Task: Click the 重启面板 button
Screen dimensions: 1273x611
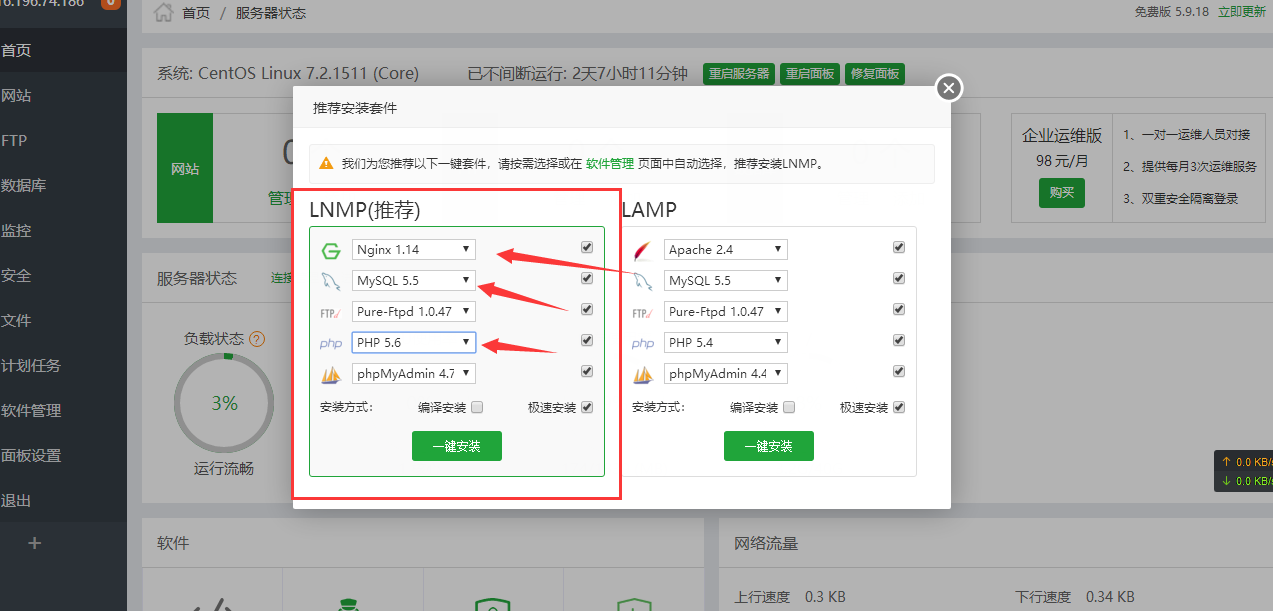Action: click(x=809, y=73)
